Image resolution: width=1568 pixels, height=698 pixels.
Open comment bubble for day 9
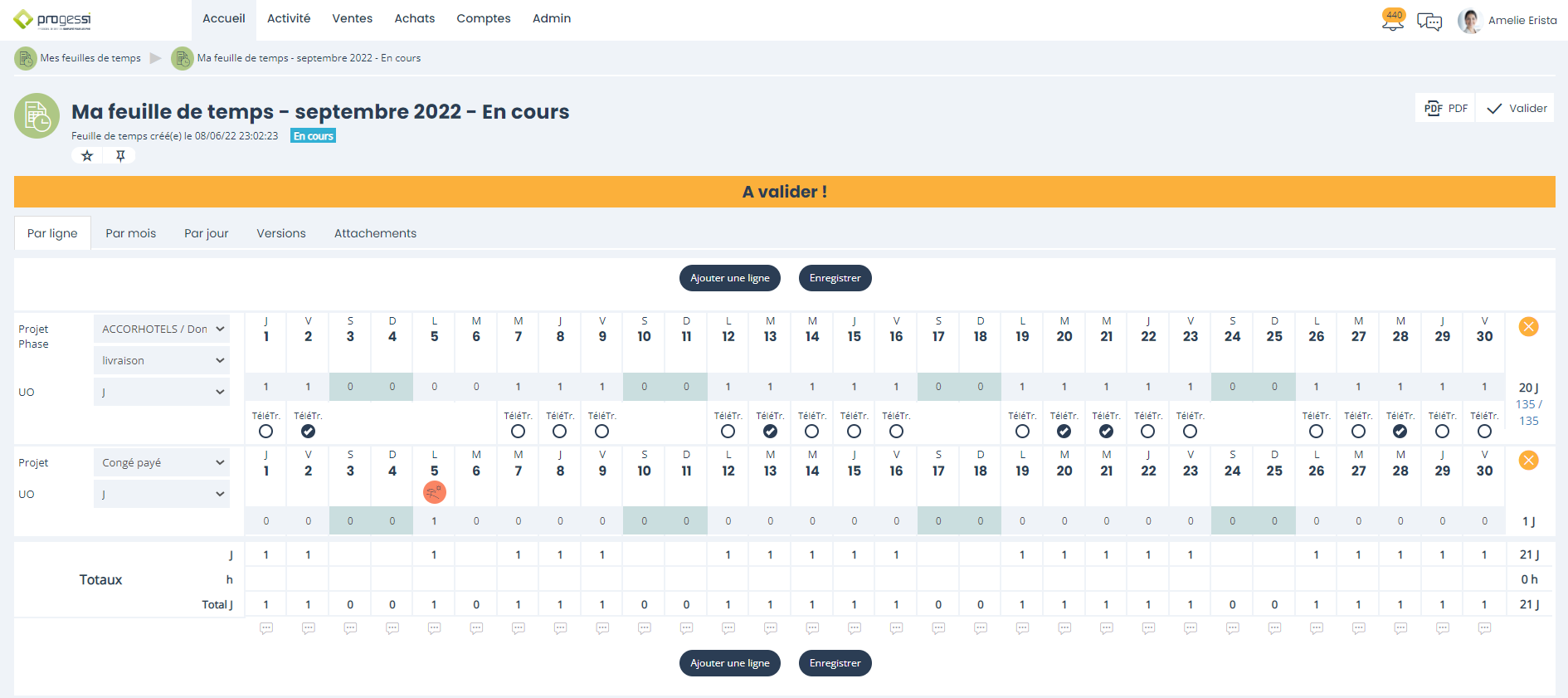602,628
